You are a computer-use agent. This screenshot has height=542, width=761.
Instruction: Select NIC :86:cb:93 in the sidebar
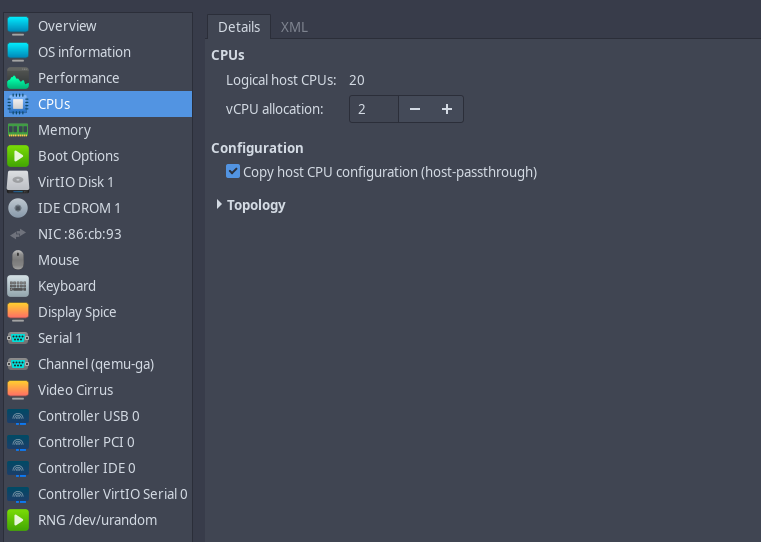pyautogui.click(x=79, y=234)
